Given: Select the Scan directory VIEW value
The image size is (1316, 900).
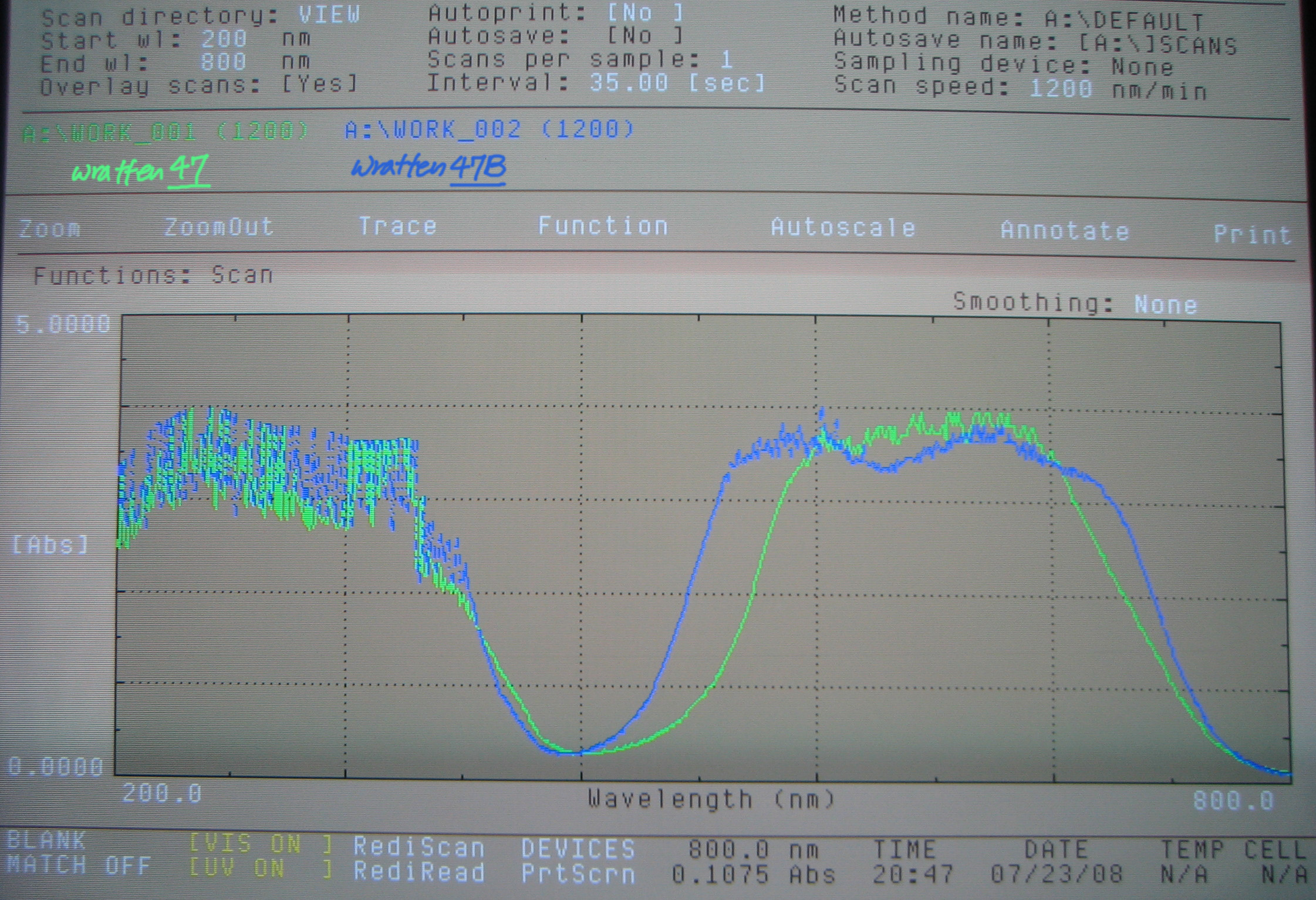Looking at the screenshot, I should (329, 15).
